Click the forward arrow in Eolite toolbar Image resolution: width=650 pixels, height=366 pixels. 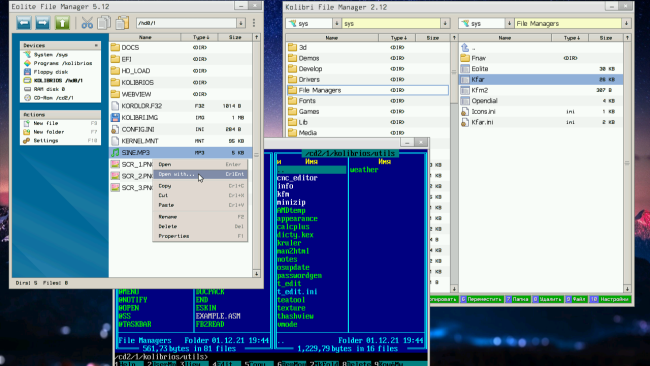click(x=43, y=23)
